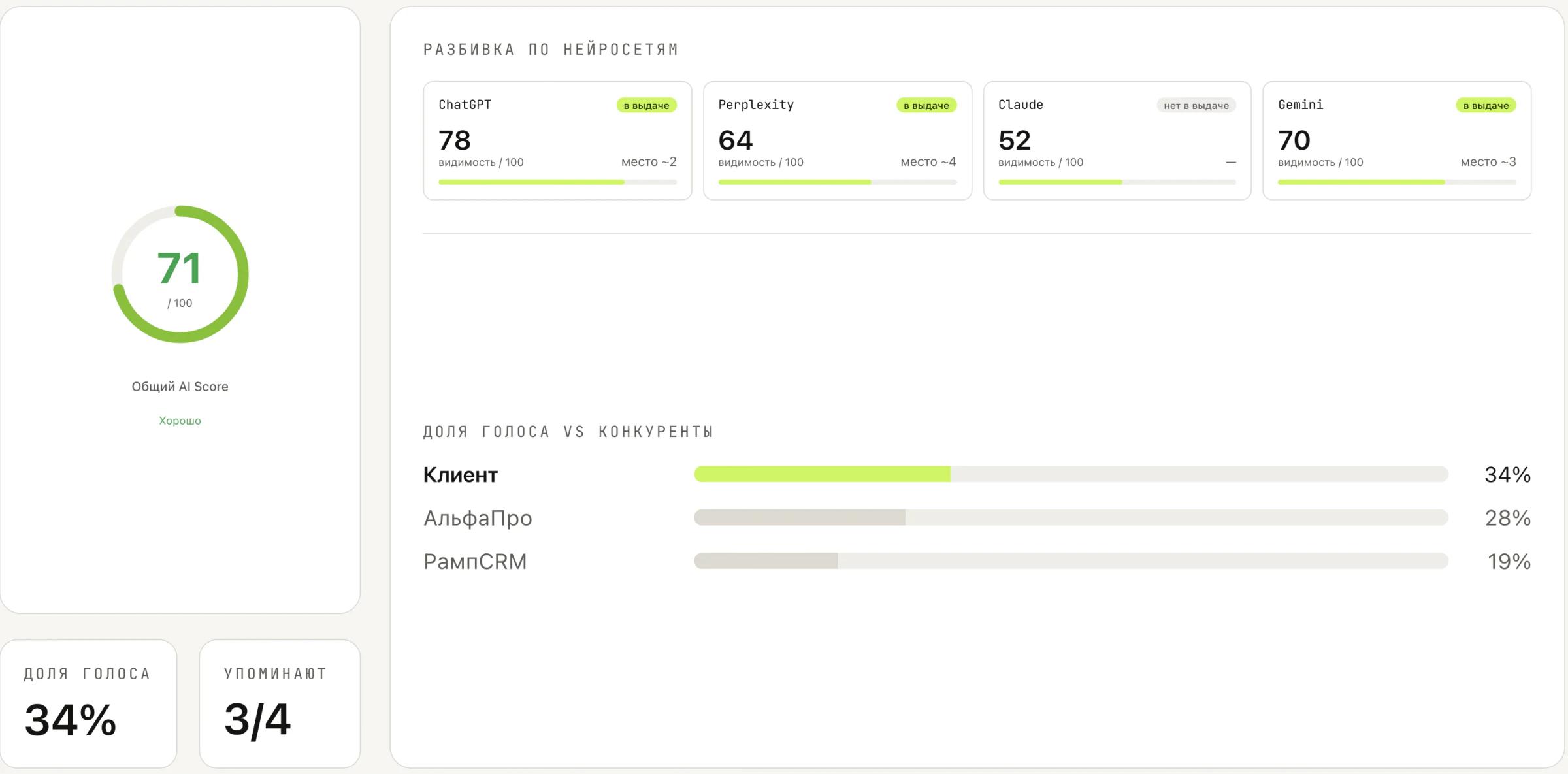Click the 71 / 100 circular score gauge
The image size is (1568, 774).
click(x=180, y=274)
